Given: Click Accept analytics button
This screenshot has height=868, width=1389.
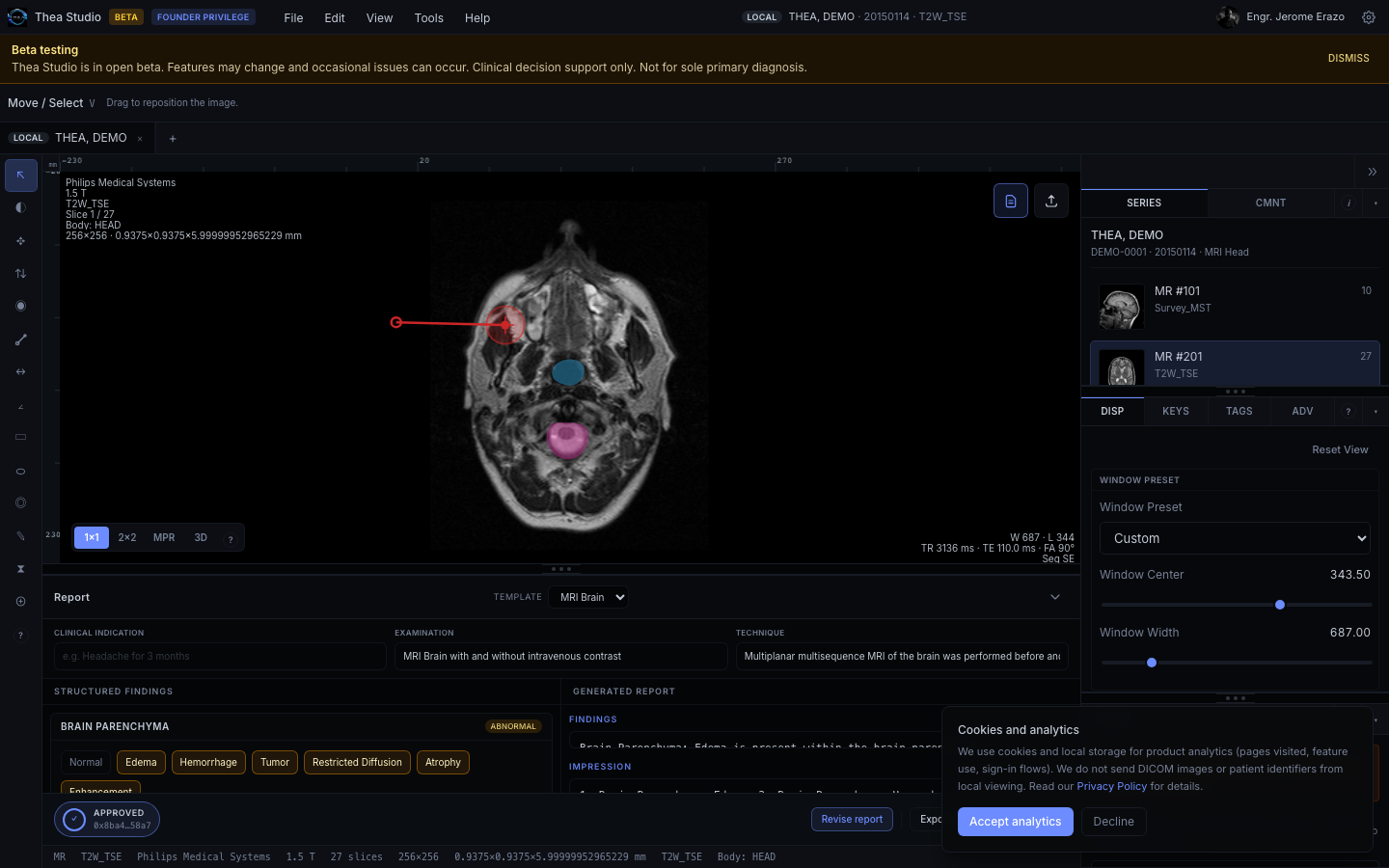Looking at the screenshot, I should (1015, 822).
